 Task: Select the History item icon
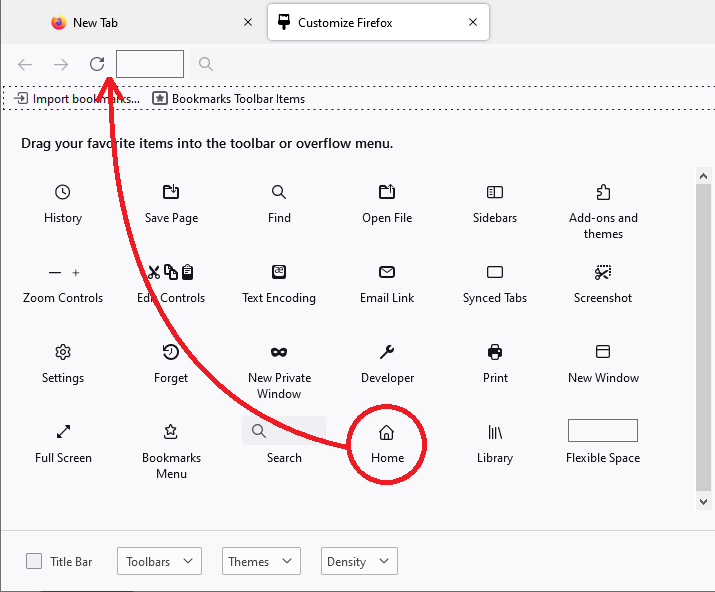tap(62, 192)
